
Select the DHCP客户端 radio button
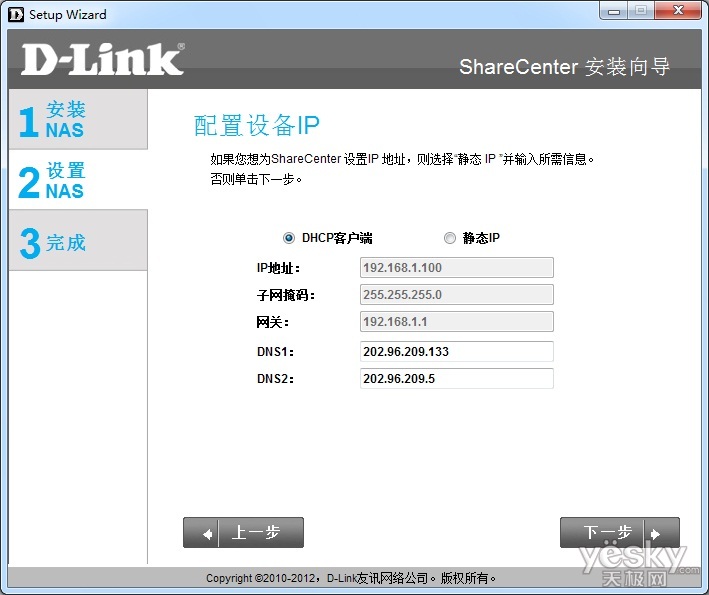coord(289,238)
